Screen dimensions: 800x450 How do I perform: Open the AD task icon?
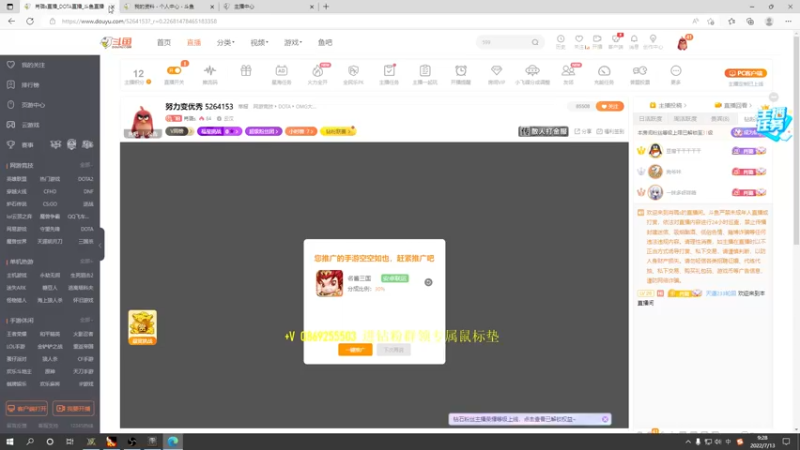pos(281,70)
